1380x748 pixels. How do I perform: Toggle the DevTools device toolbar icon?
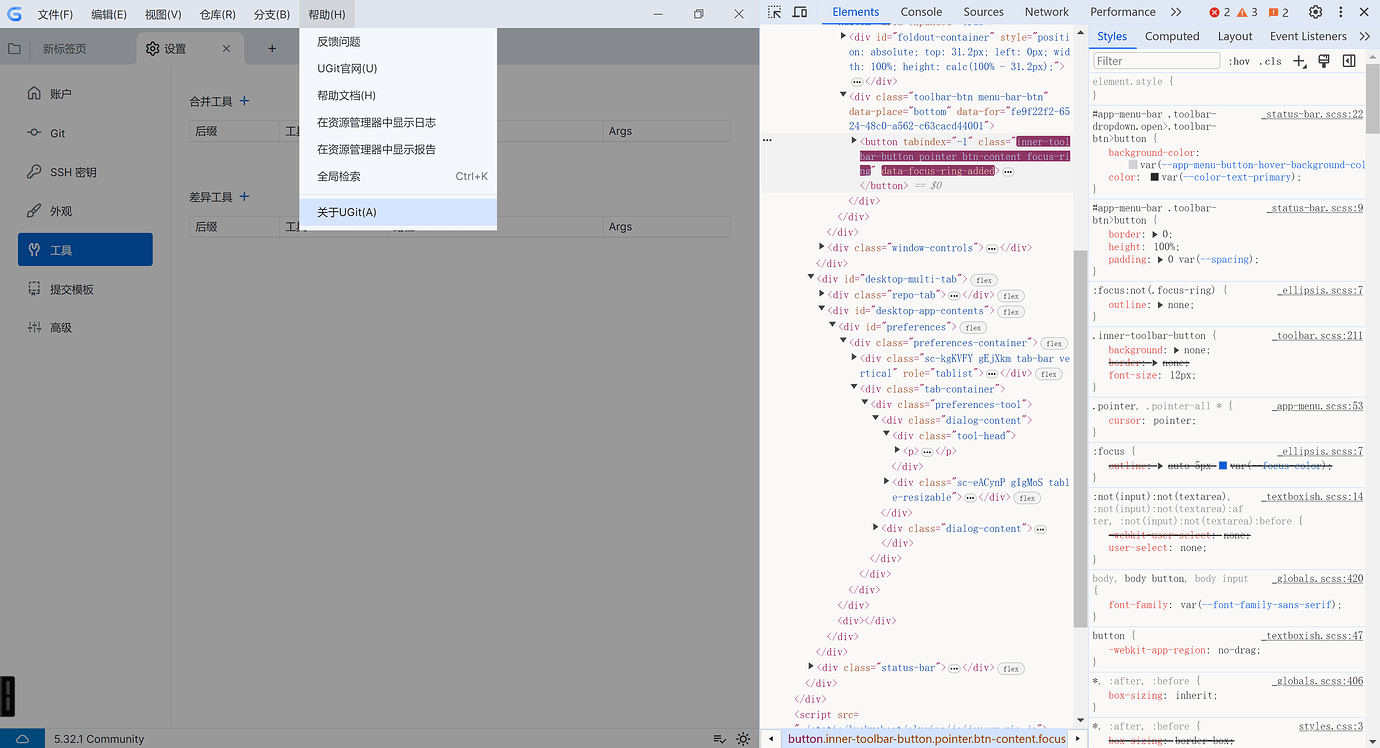point(800,12)
